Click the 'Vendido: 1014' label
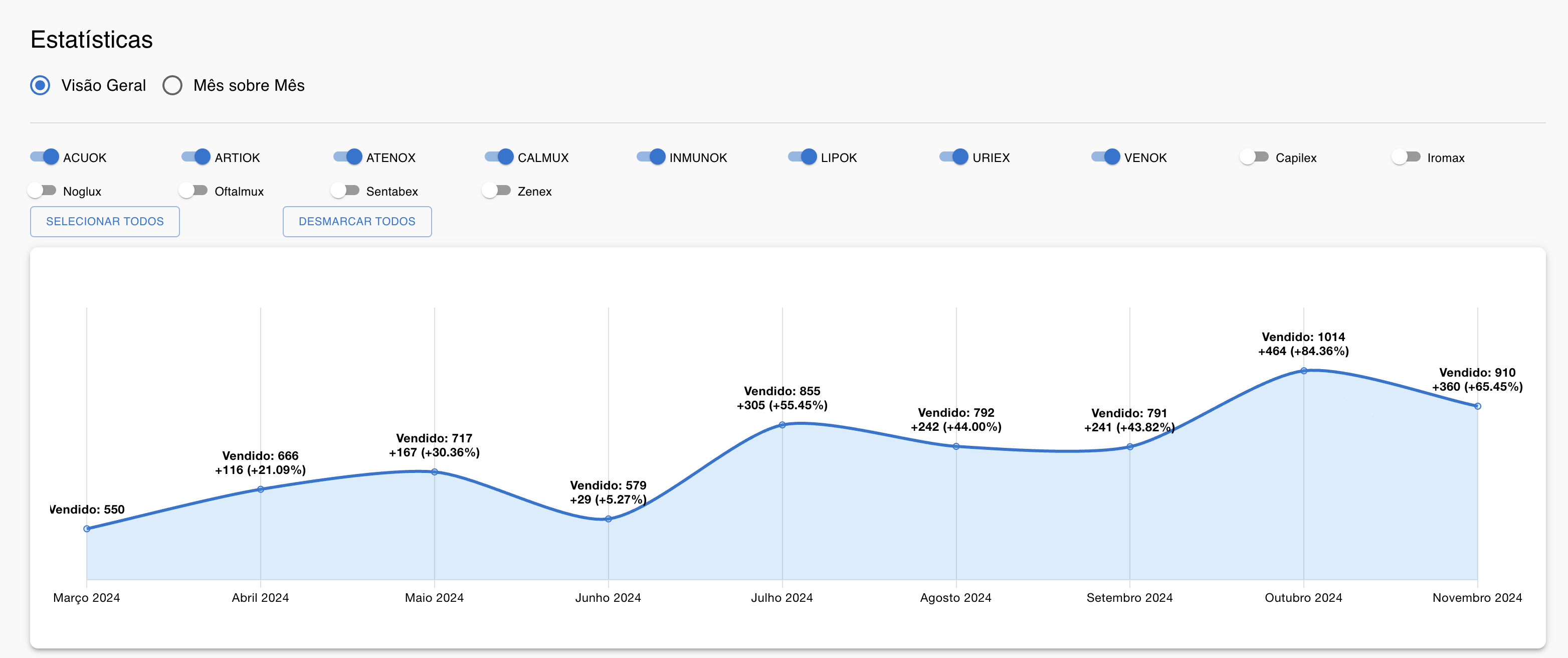The height and width of the screenshot is (658, 1568). [1303, 337]
